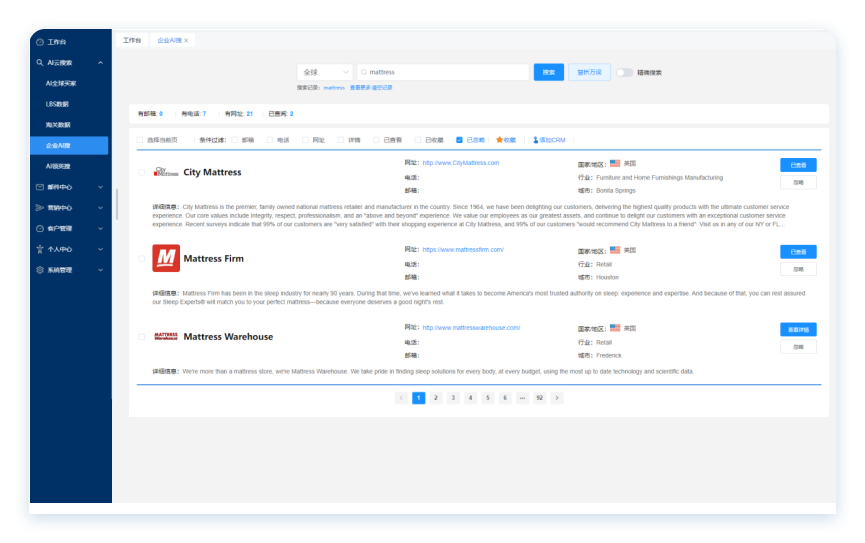Click the 添加CRM person icon
This screenshot has width=865, height=543.
pyautogui.click(x=535, y=140)
